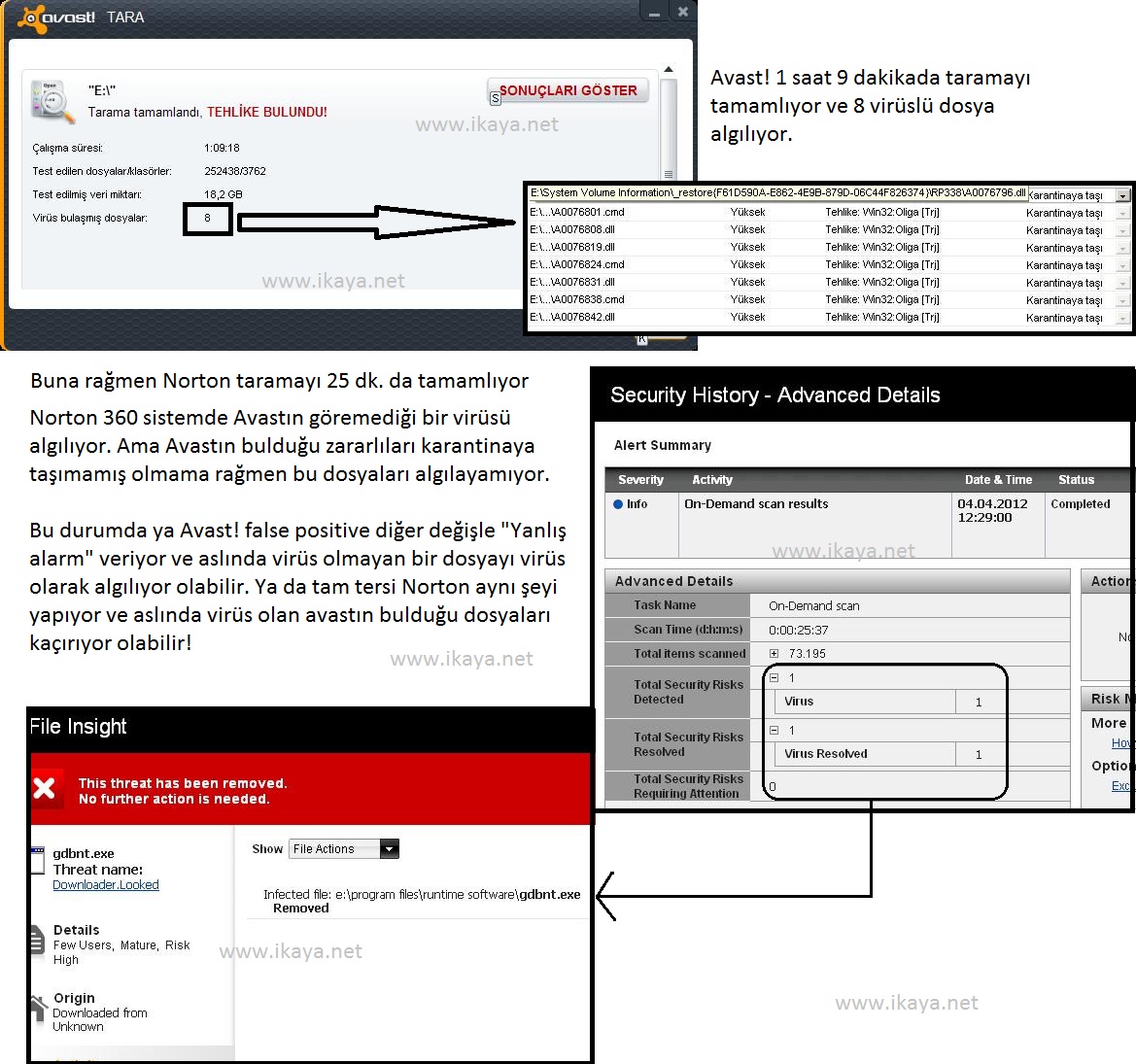
Task: Click "Yüksek" in the A0076824.cmd row
Action: pyautogui.click(x=747, y=264)
